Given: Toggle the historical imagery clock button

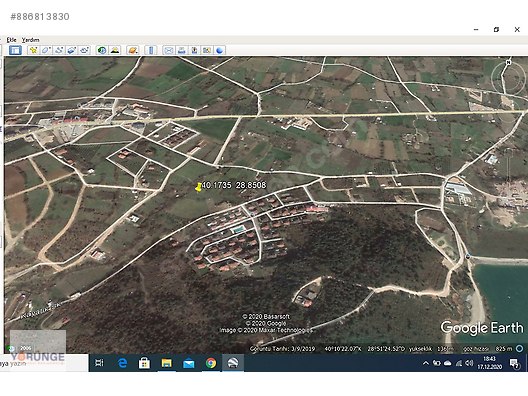Looking at the screenshot, I should point(102,51).
